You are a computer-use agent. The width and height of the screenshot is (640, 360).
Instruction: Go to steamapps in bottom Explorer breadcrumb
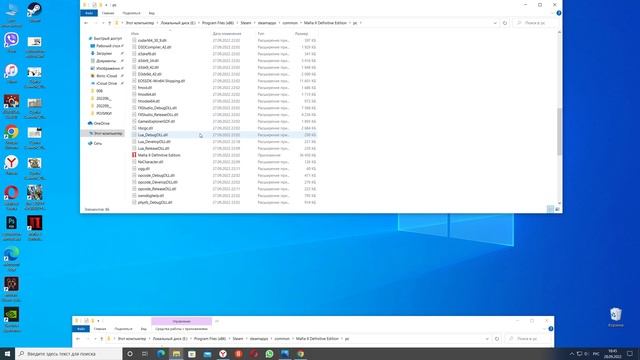259,339
